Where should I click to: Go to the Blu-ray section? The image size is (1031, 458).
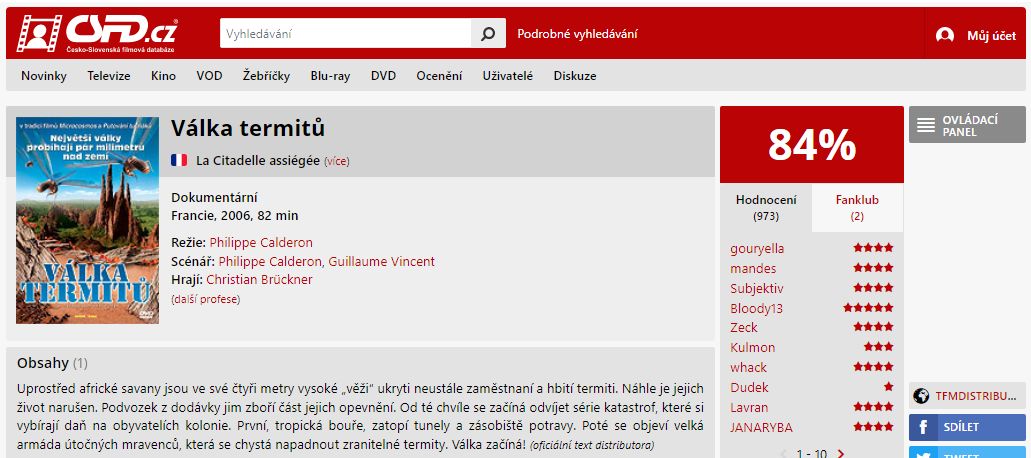330,76
